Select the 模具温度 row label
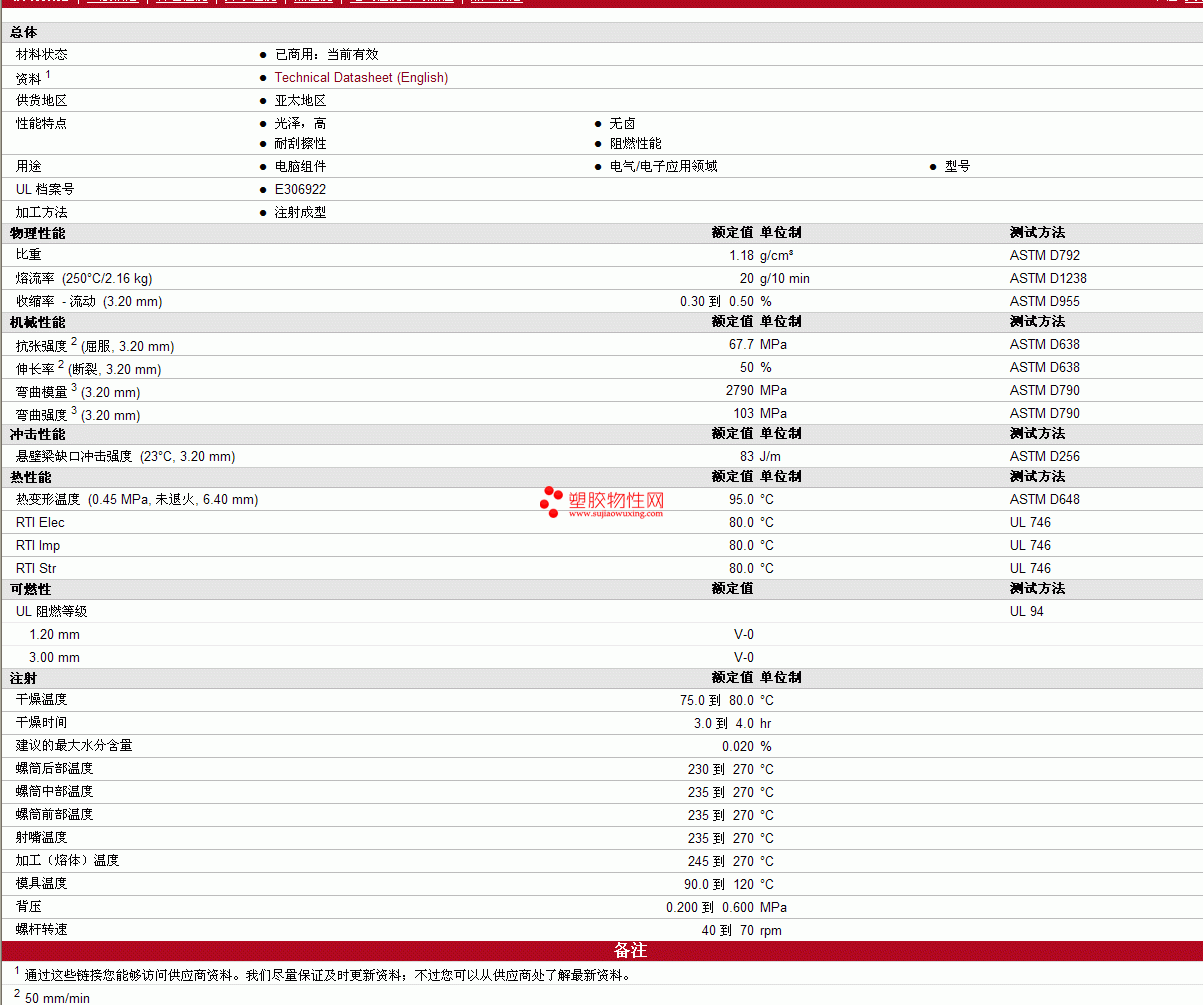 (42, 884)
